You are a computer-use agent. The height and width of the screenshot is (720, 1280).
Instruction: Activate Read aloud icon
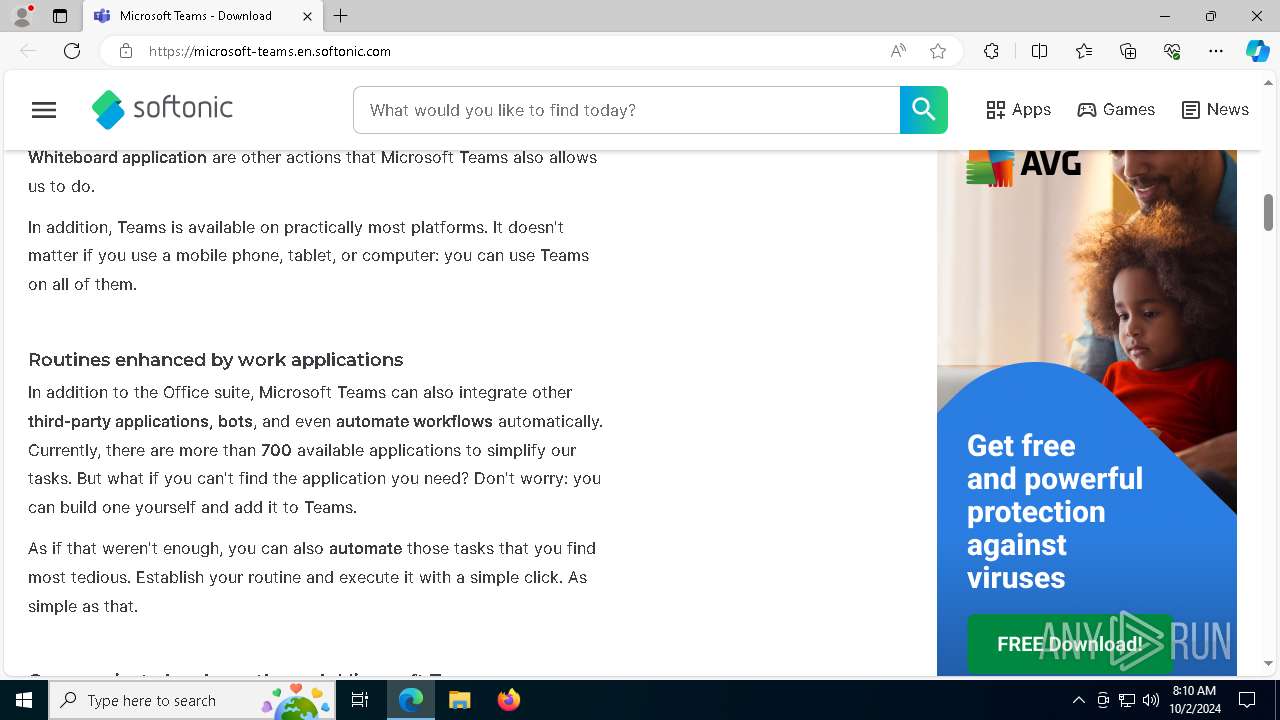click(898, 51)
